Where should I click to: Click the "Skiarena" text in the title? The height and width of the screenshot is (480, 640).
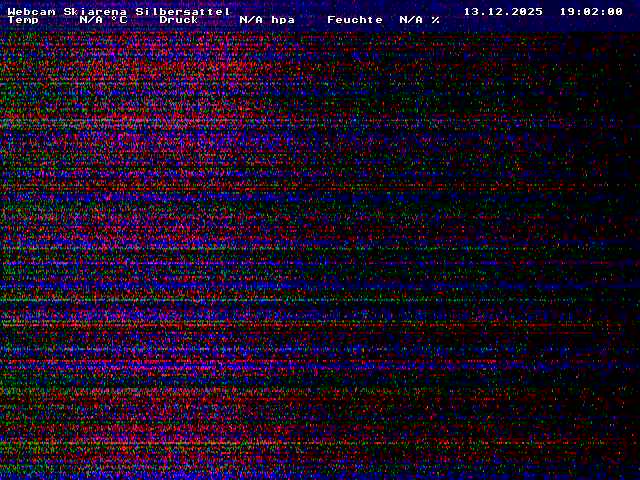coord(95,12)
